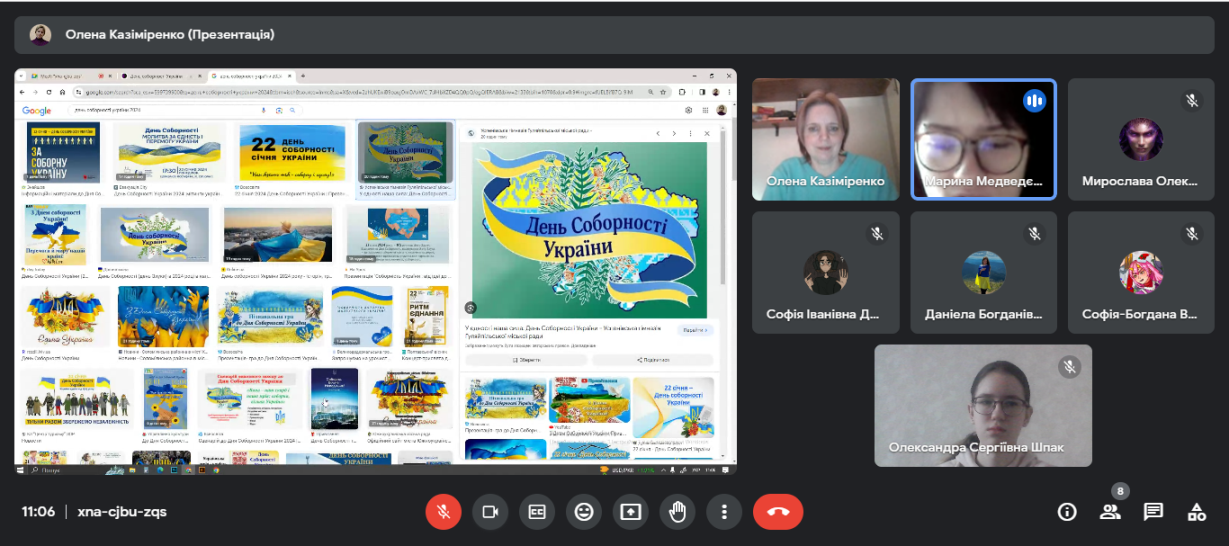Open the emoji reactions button
This screenshot has width=1229, height=546.
point(584,512)
